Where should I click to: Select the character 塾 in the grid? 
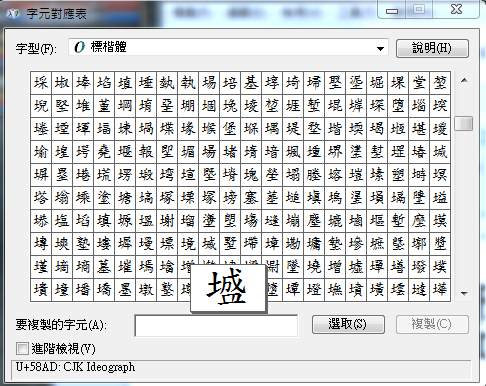(83, 244)
